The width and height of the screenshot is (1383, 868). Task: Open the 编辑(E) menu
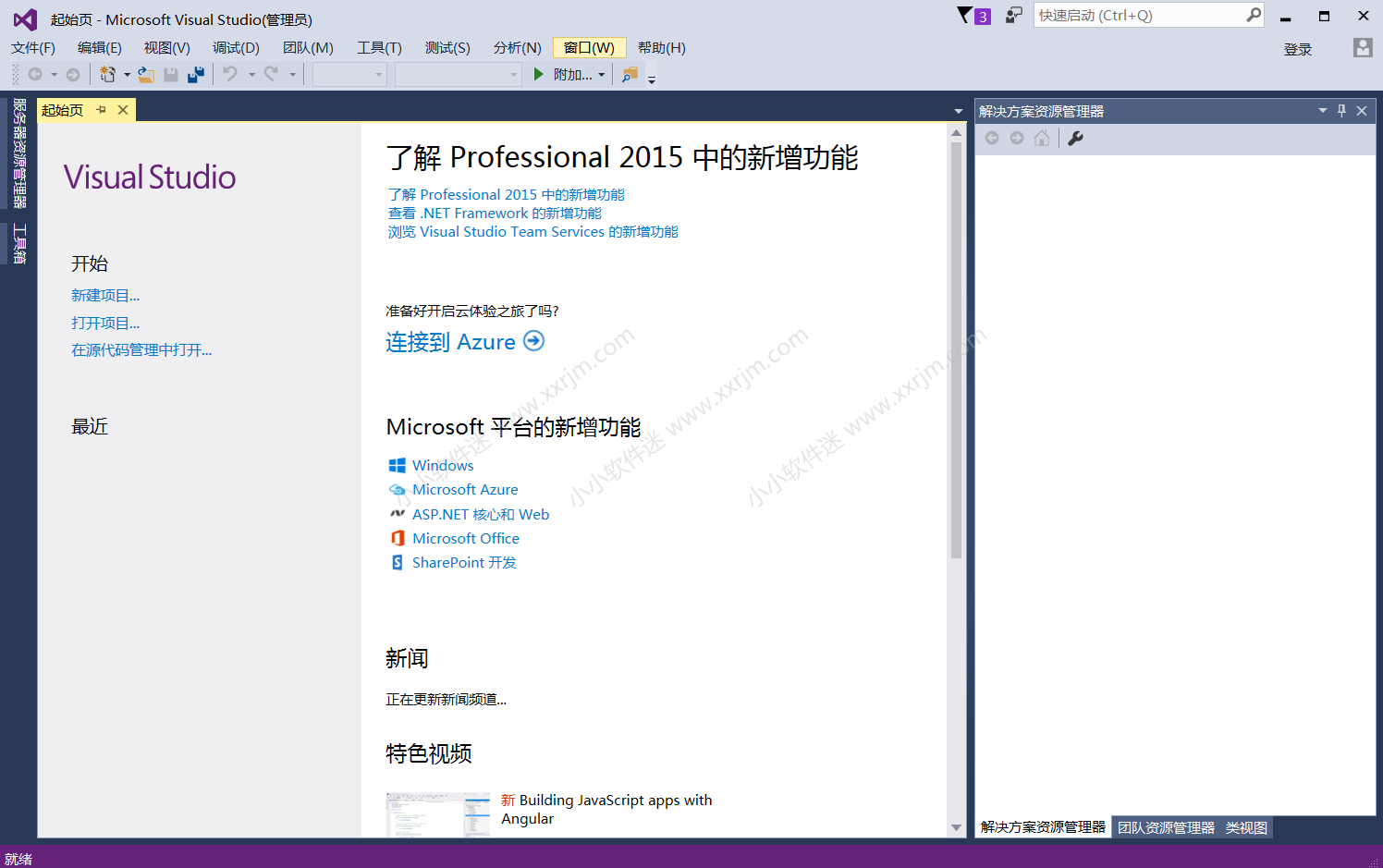coord(100,48)
